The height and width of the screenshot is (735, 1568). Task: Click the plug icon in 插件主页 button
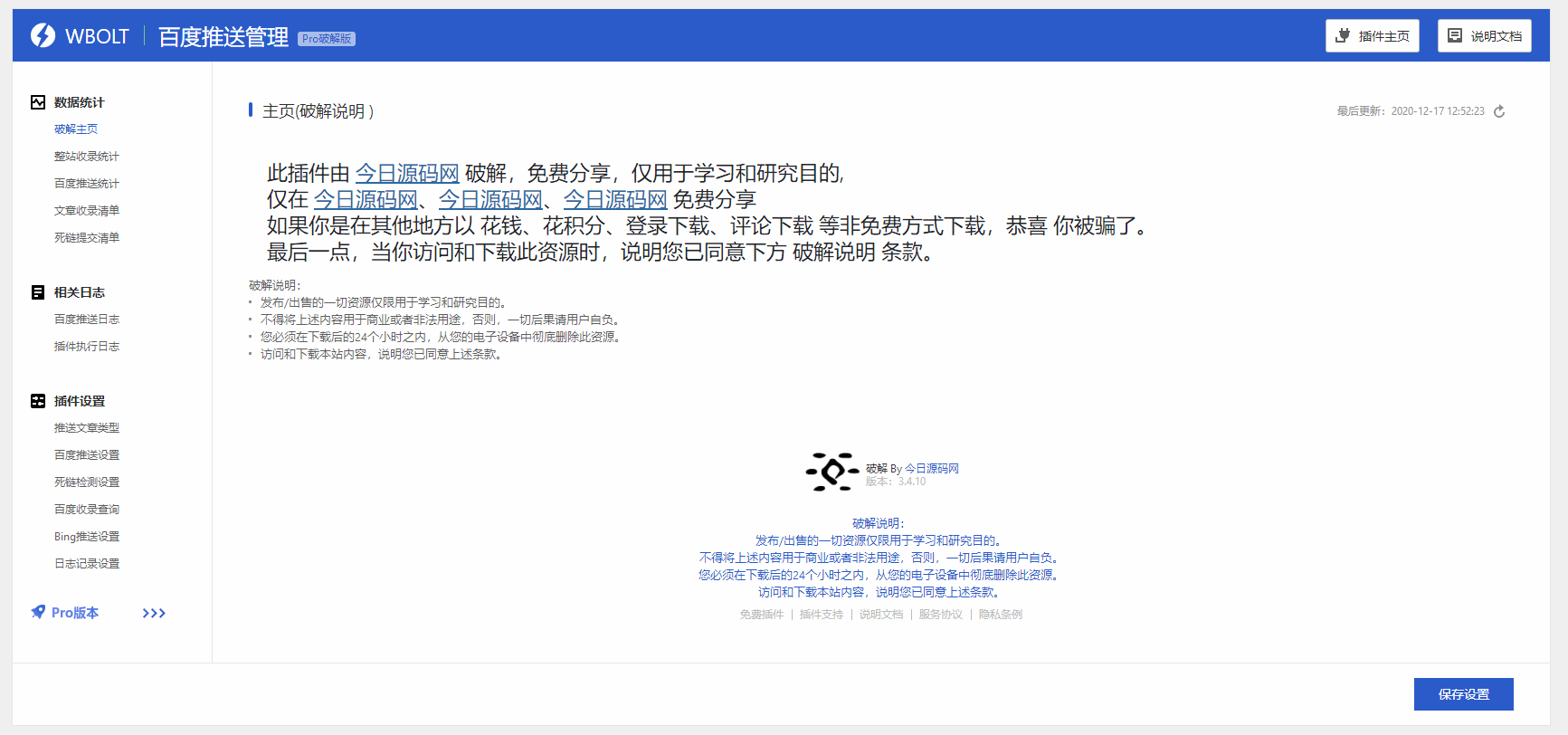click(x=1343, y=35)
